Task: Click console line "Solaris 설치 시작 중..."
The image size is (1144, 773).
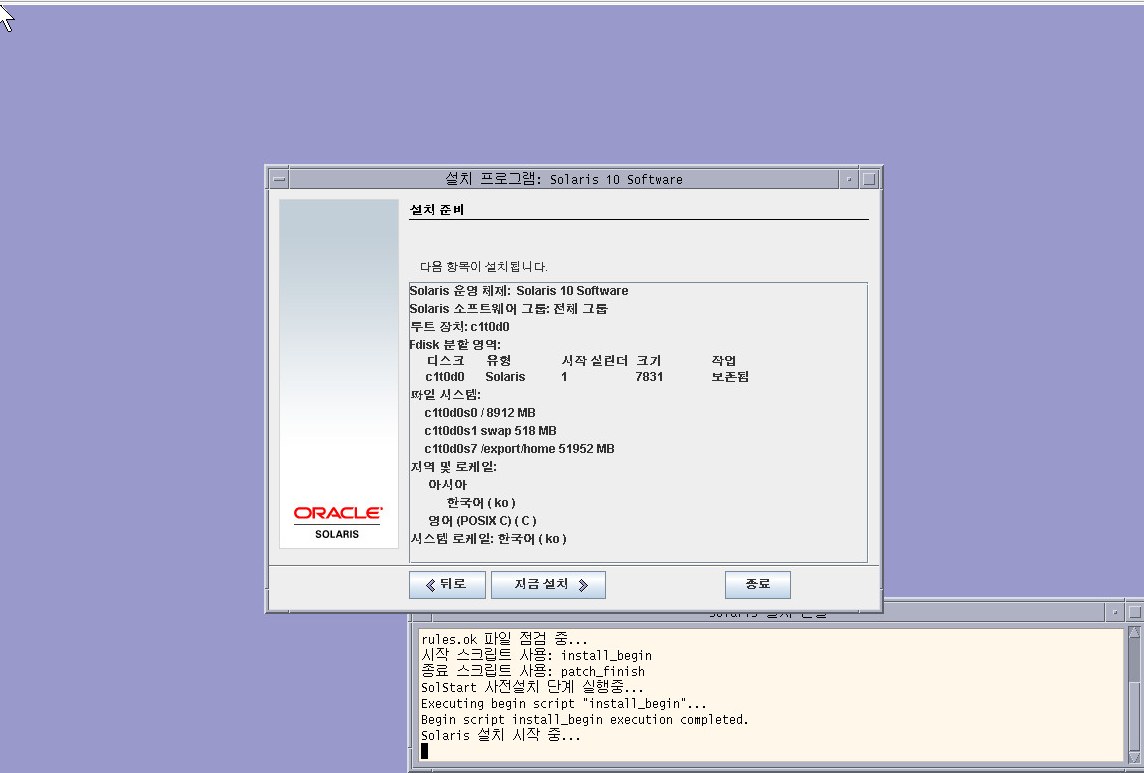Action: point(500,736)
